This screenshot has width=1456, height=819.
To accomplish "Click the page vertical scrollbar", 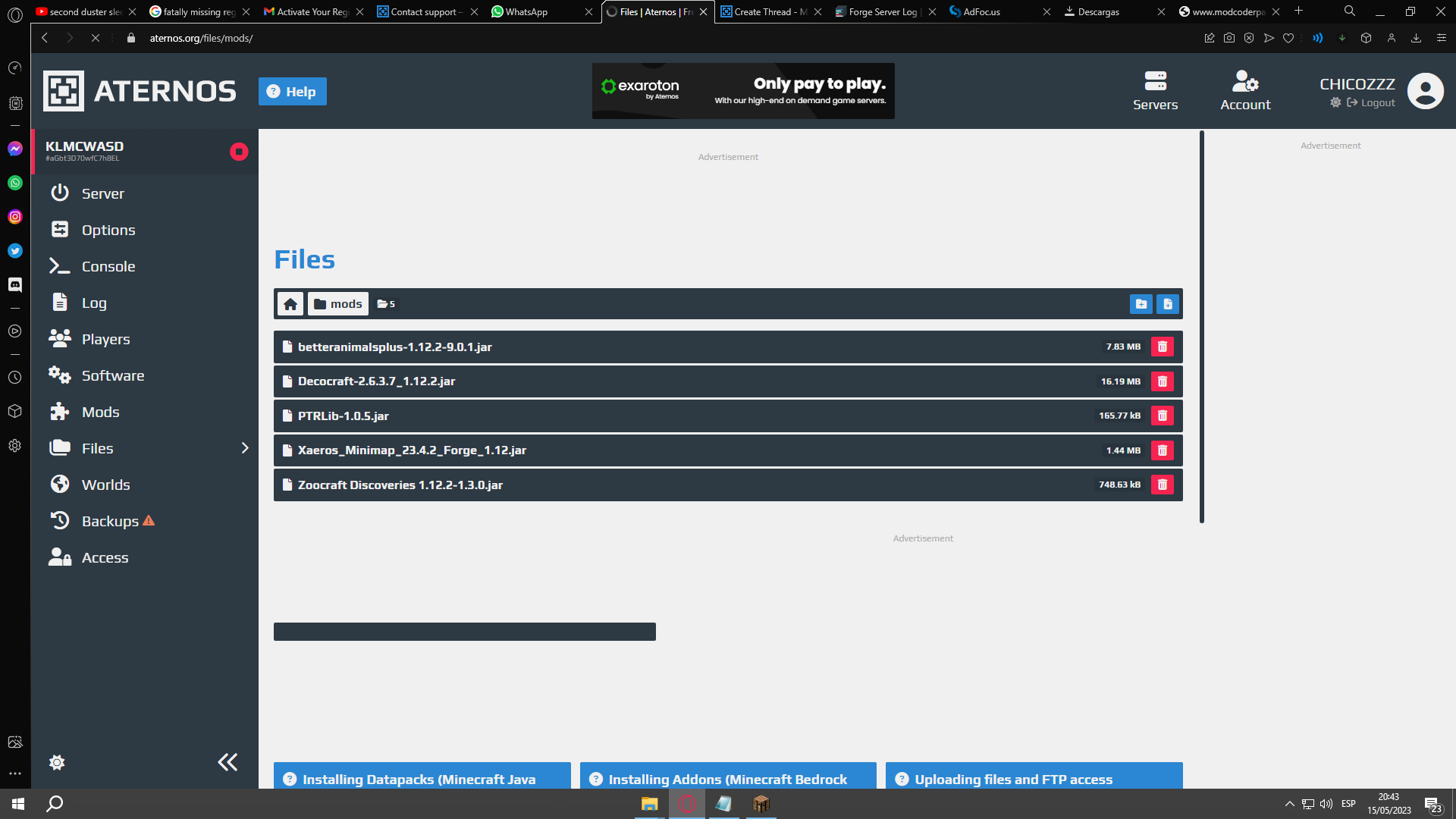I will pos(1202,327).
